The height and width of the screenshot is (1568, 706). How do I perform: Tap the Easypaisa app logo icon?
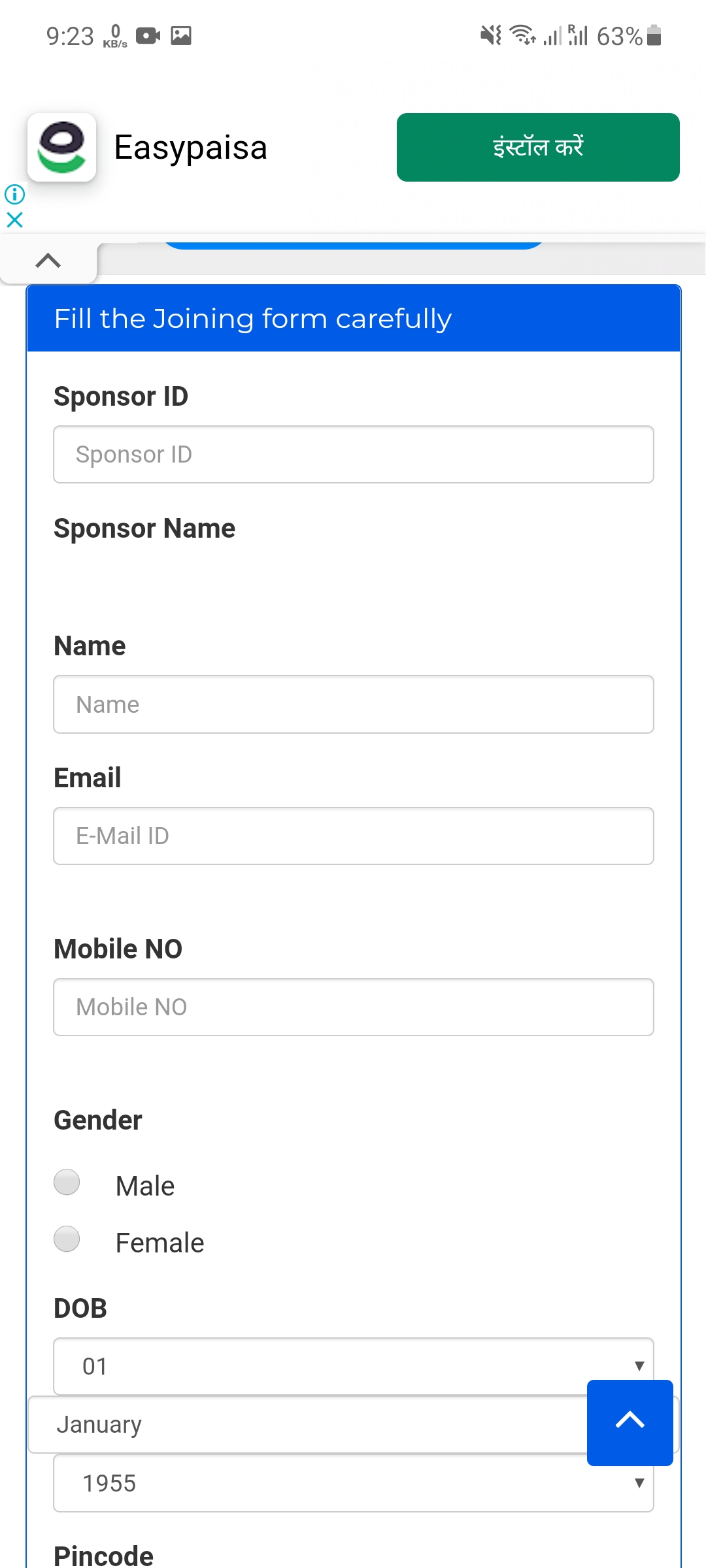[62, 147]
